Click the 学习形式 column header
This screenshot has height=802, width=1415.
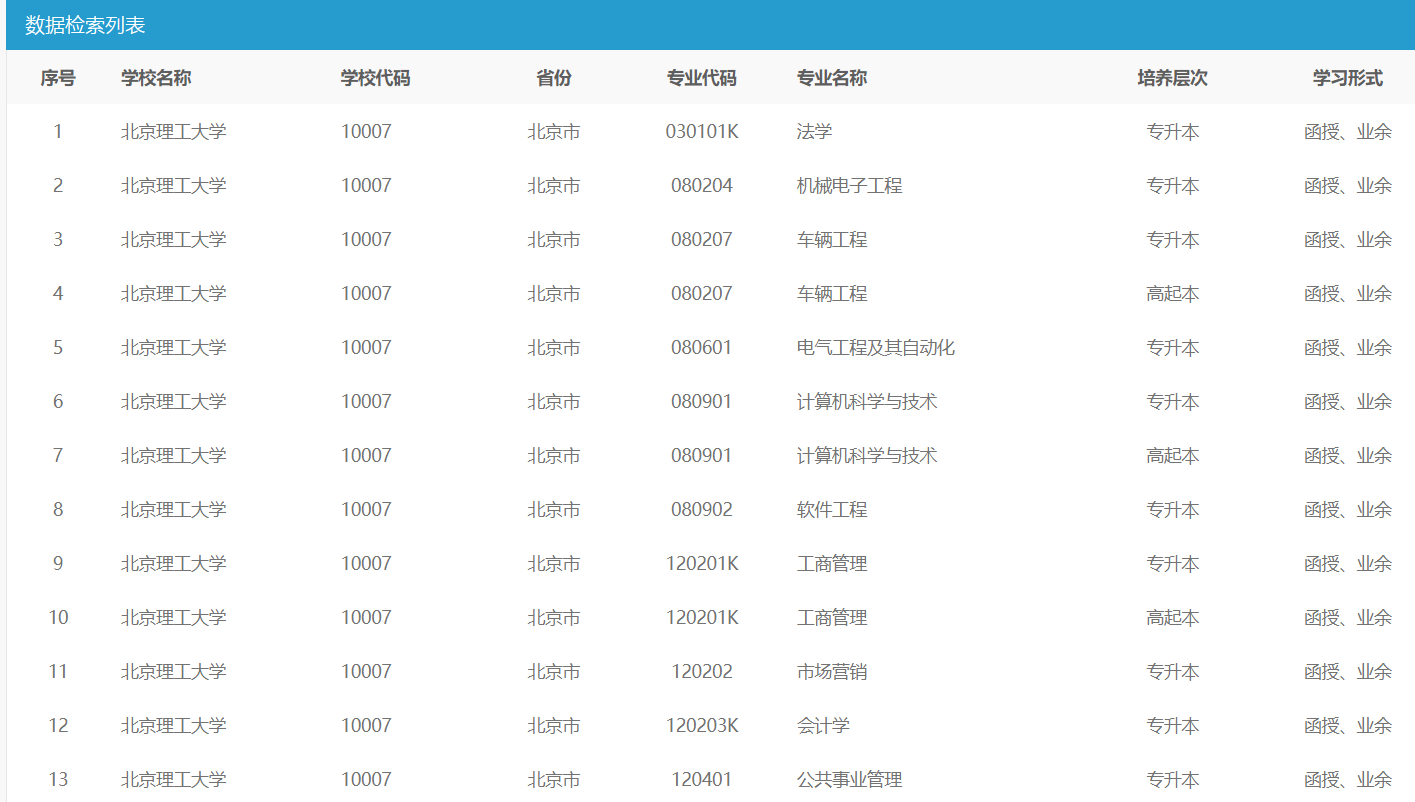[x=1348, y=78]
